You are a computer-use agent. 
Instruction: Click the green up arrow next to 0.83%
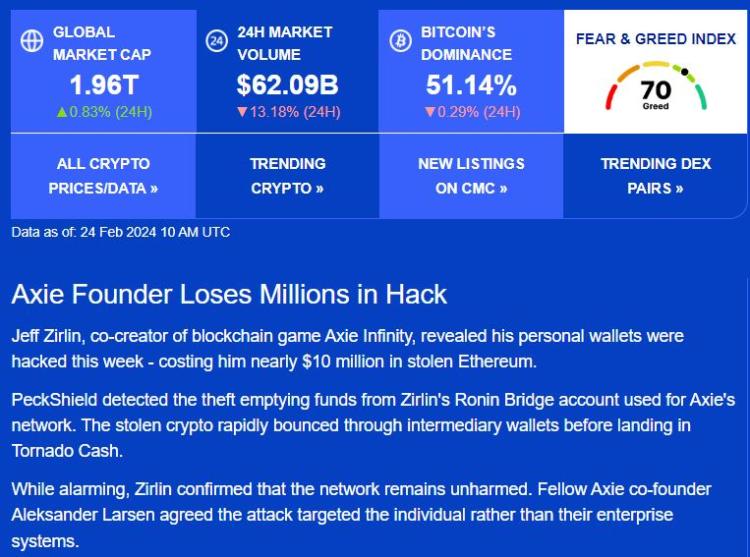coord(62,112)
